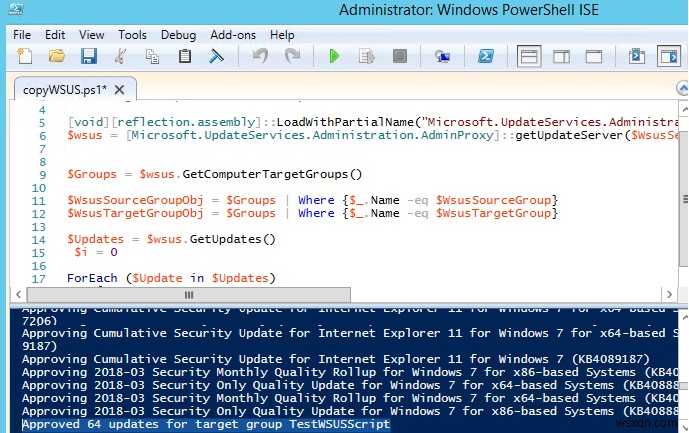Maximize script pane layout icon

click(x=594, y=56)
